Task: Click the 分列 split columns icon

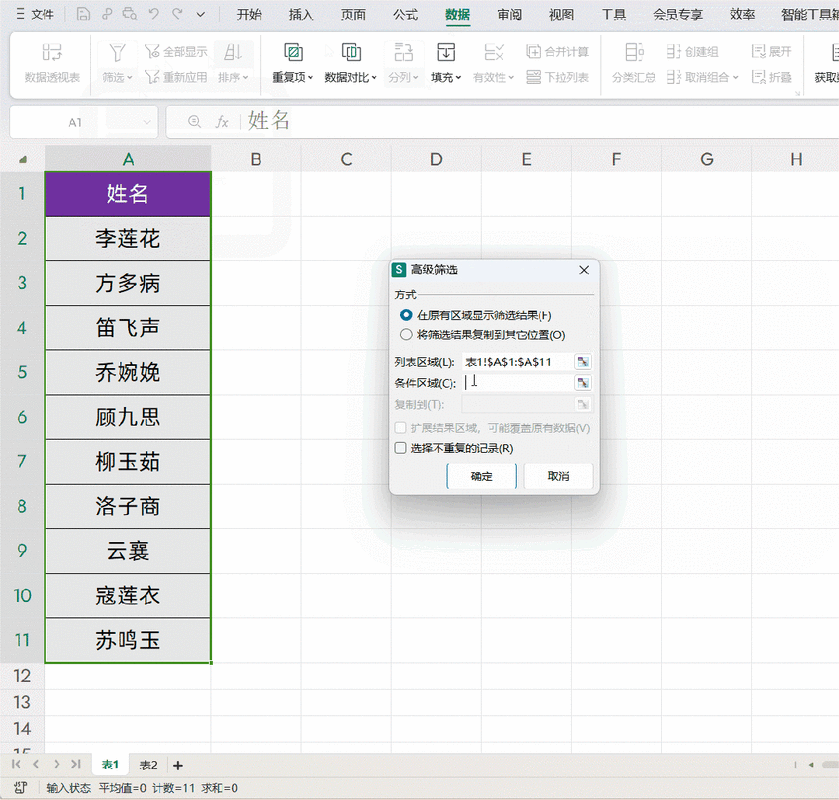Action: coord(403,52)
